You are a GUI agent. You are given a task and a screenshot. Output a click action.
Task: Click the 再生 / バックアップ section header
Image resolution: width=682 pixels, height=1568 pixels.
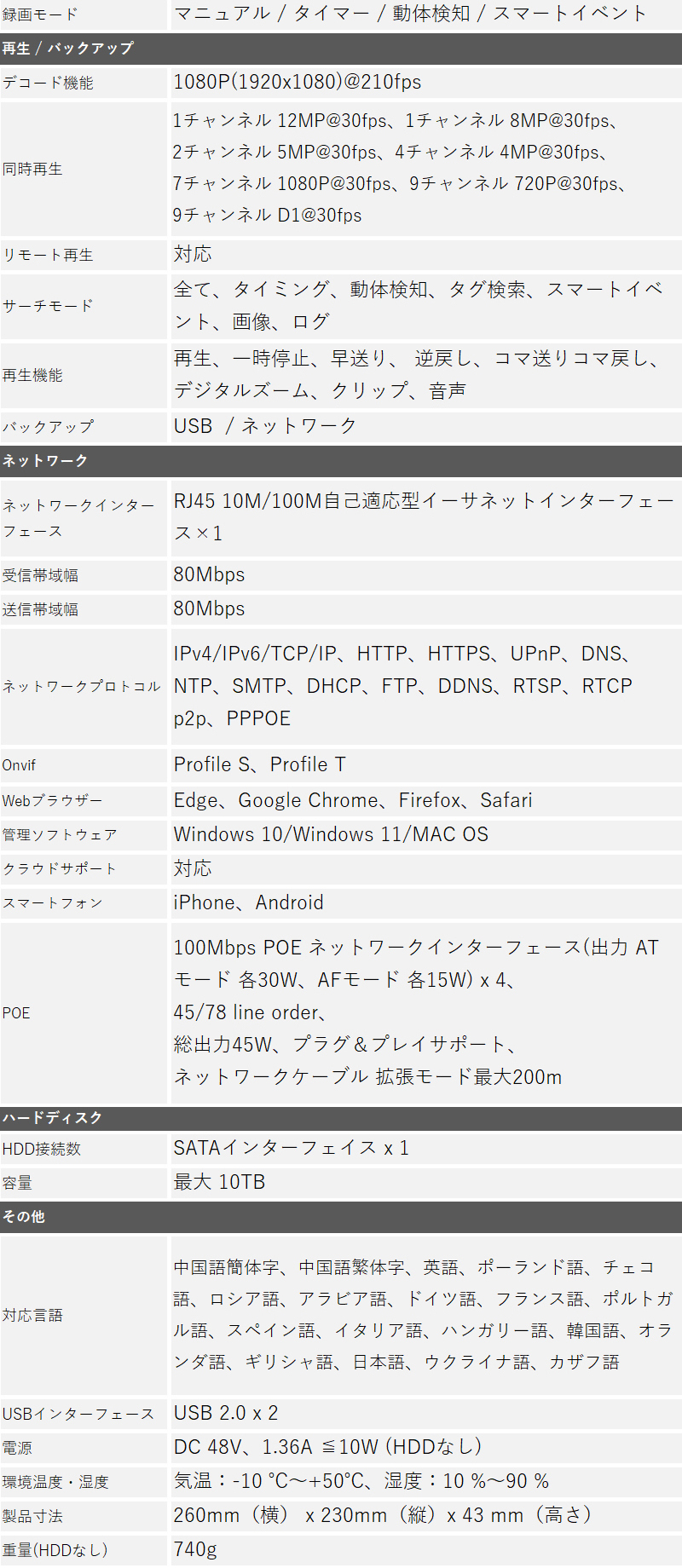click(68, 49)
